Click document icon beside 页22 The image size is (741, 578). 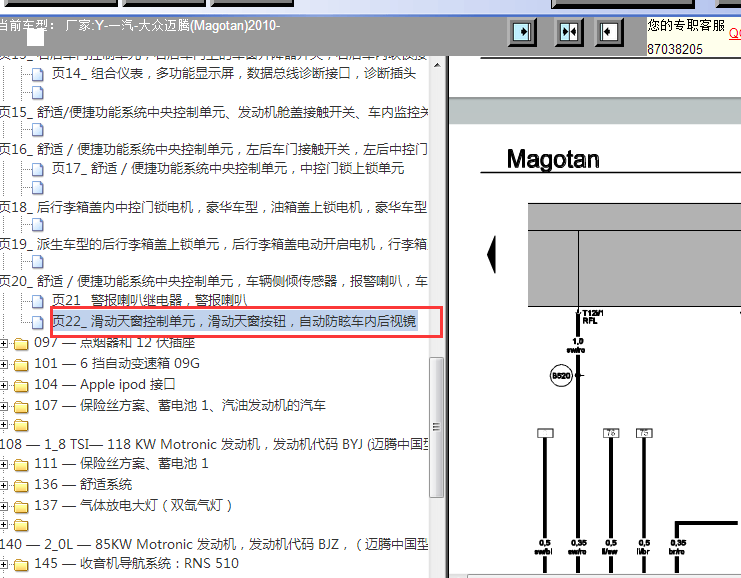38,322
